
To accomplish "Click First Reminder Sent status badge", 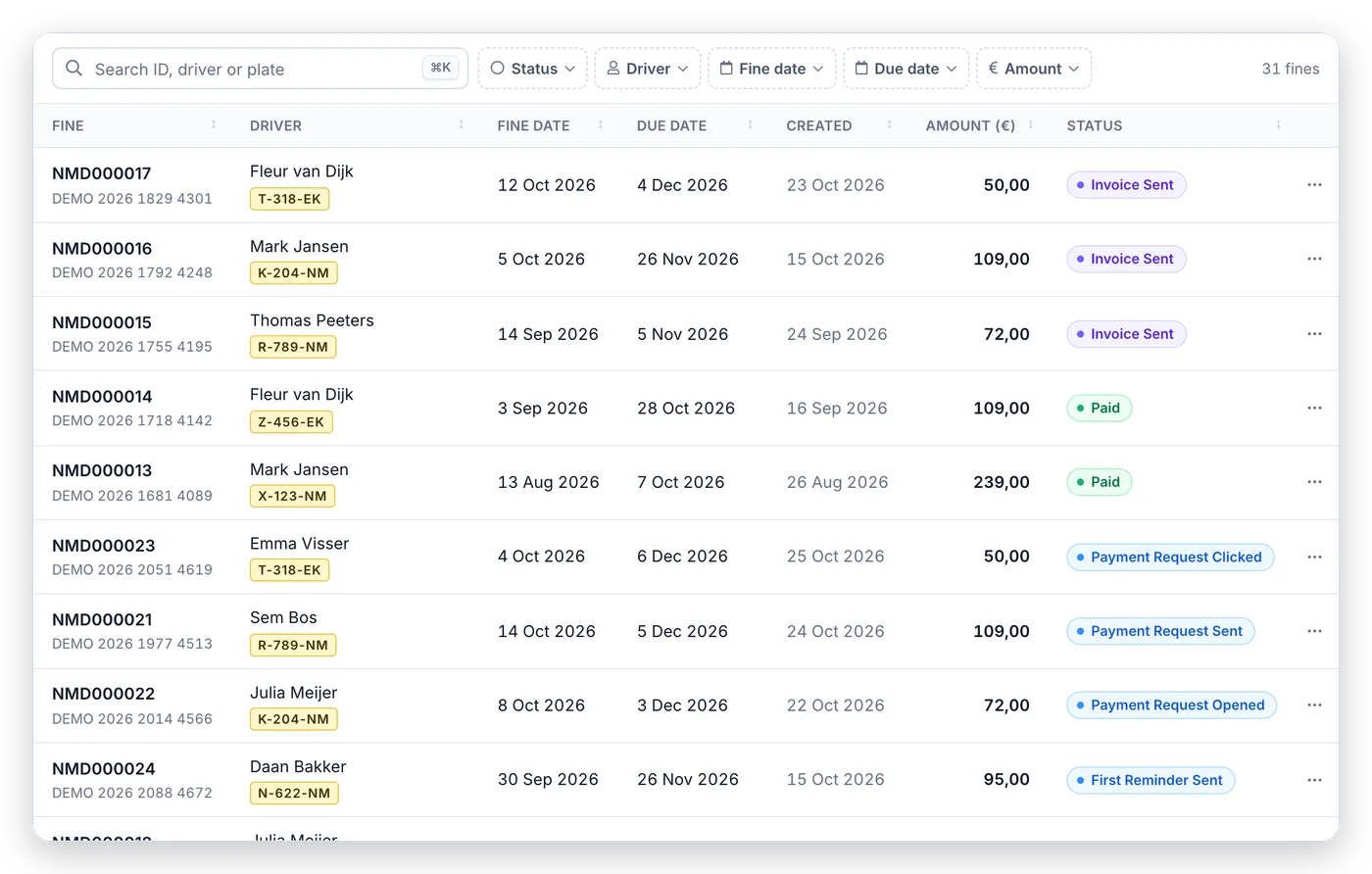I will 1151,780.
